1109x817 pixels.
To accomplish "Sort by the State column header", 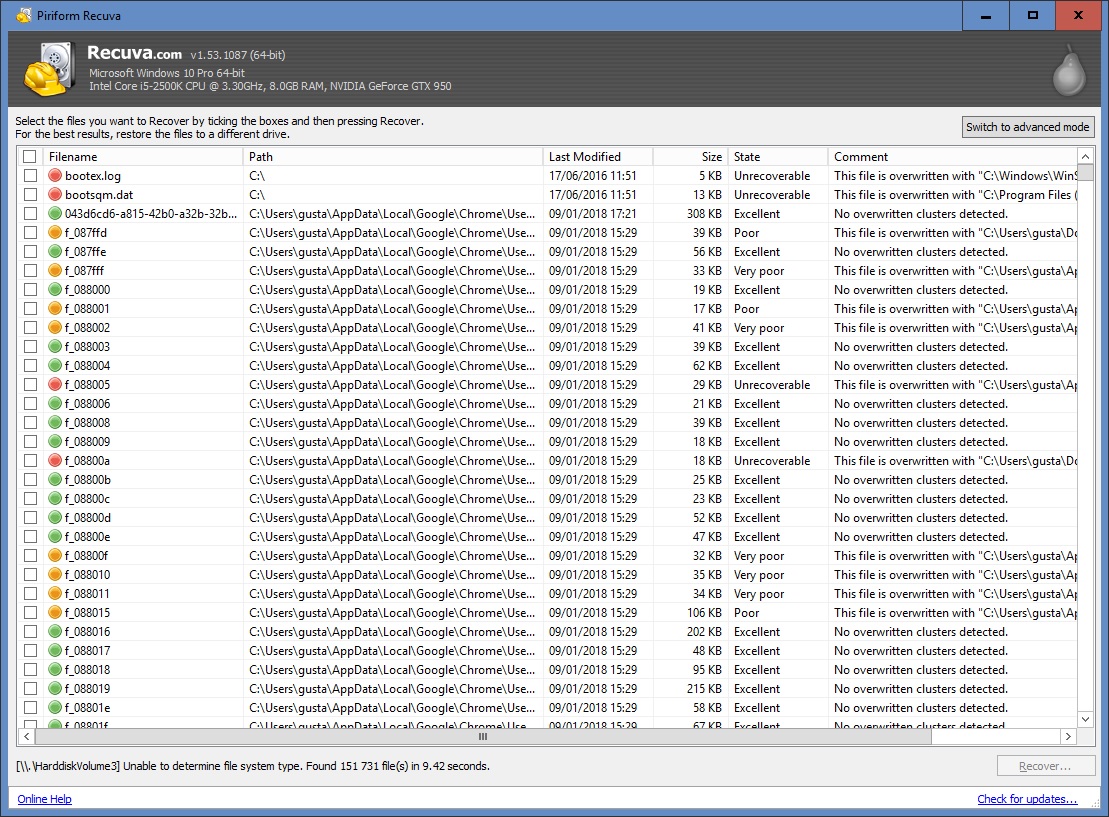I will coord(778,156).
